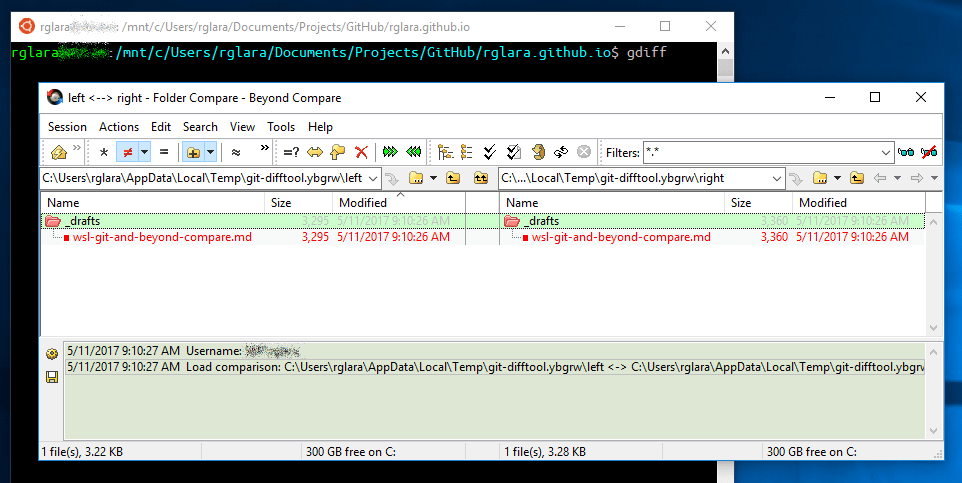Image resolution: width=962 pixels, height=483 pixels.
Task: Click the Home session icon in toolbar
Action: (59, 153)
